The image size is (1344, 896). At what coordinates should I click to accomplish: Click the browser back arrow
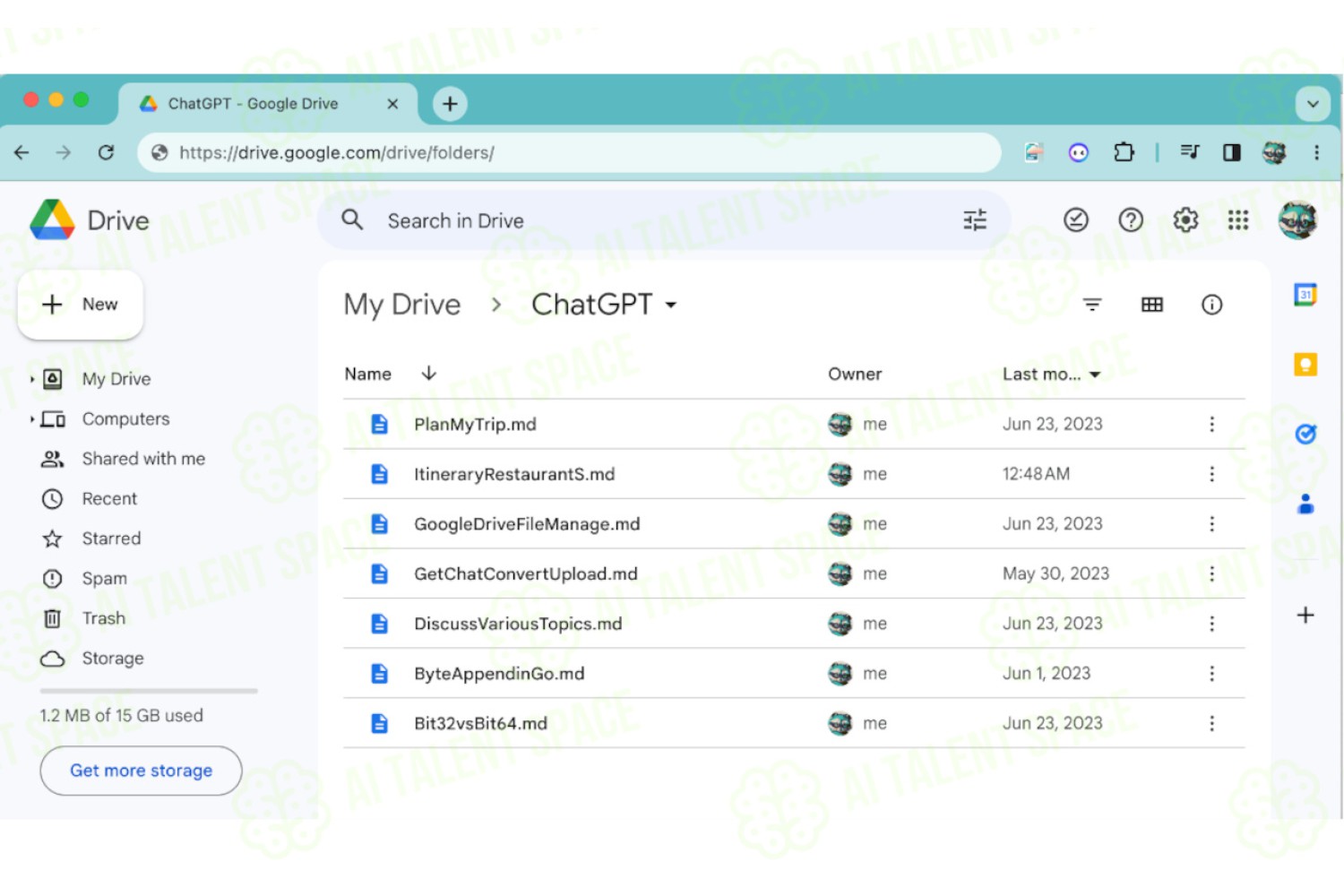pyautogui.click(x=22, y=152)
